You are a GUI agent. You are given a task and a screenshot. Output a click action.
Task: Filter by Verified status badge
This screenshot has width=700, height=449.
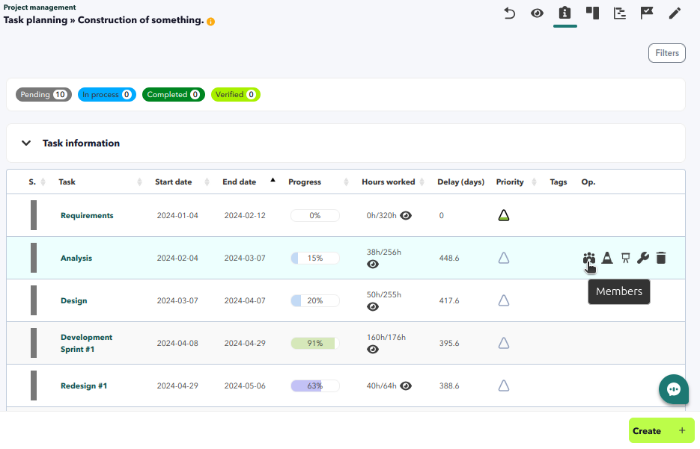tap(235, 95)
